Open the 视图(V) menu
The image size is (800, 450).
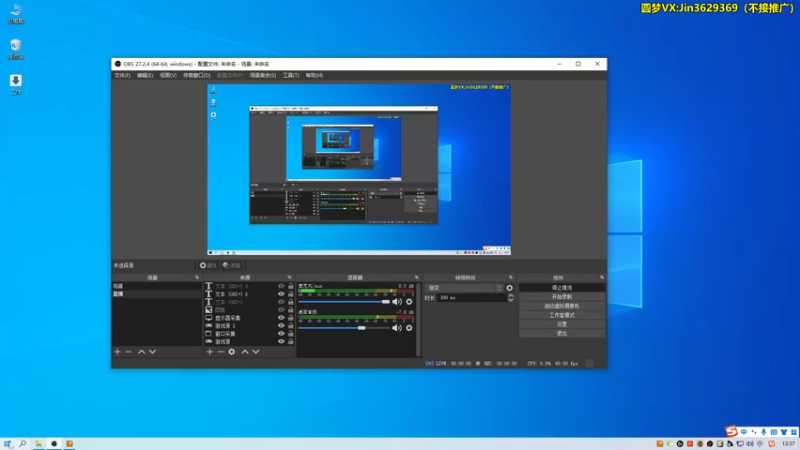(168, 75)
